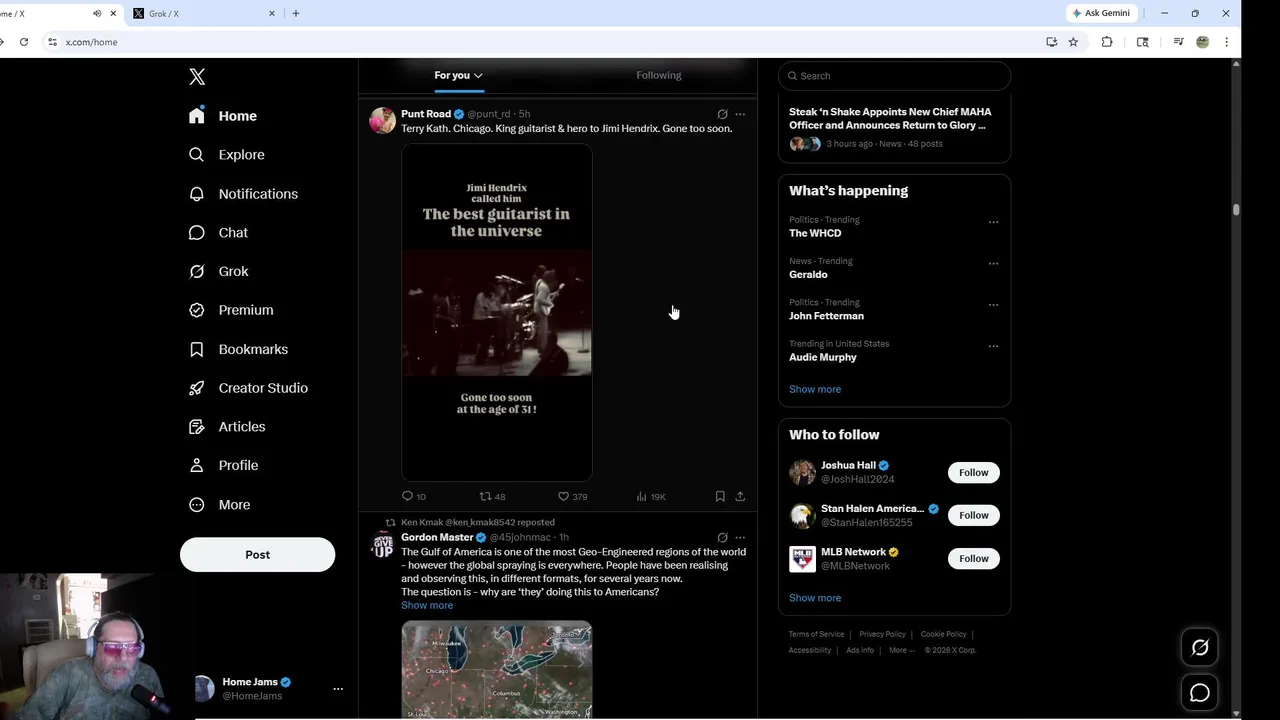Play the Terry Kath video thumbnail

click(497, 312)
